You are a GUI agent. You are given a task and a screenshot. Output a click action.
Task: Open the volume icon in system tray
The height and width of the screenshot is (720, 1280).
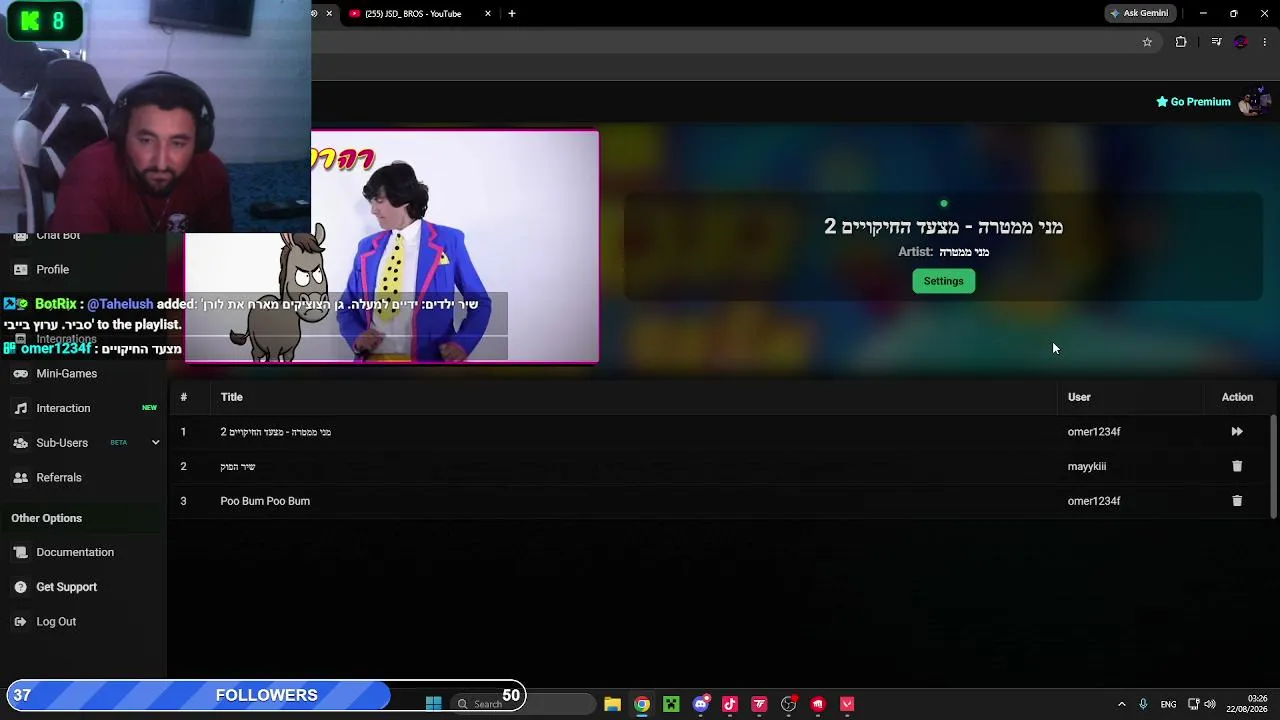1210,704
